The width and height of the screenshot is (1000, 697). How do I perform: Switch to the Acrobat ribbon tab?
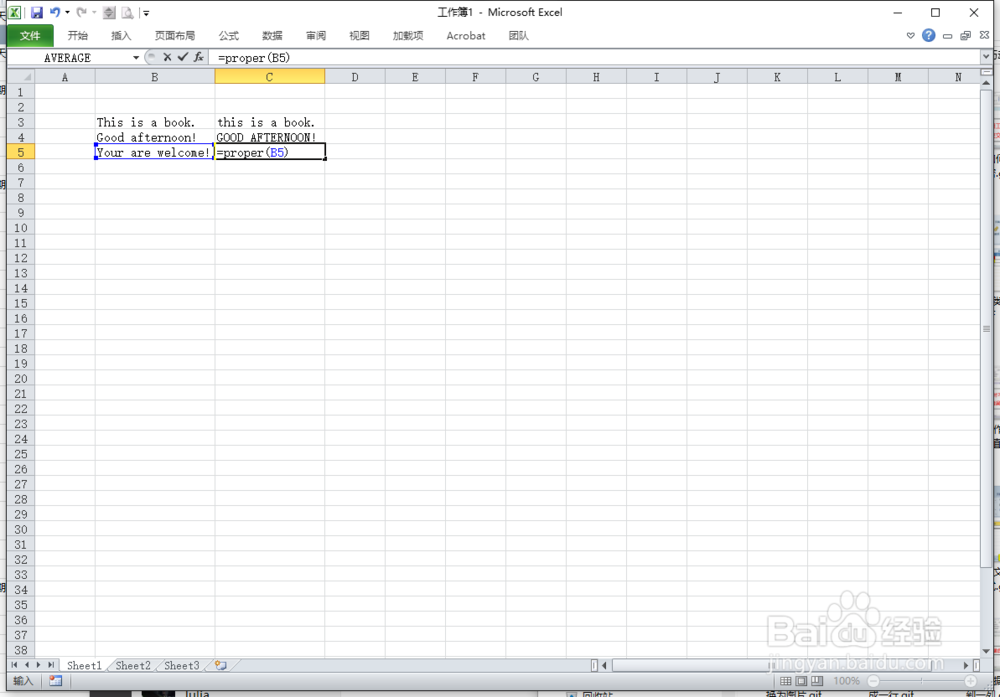point(466,36)
